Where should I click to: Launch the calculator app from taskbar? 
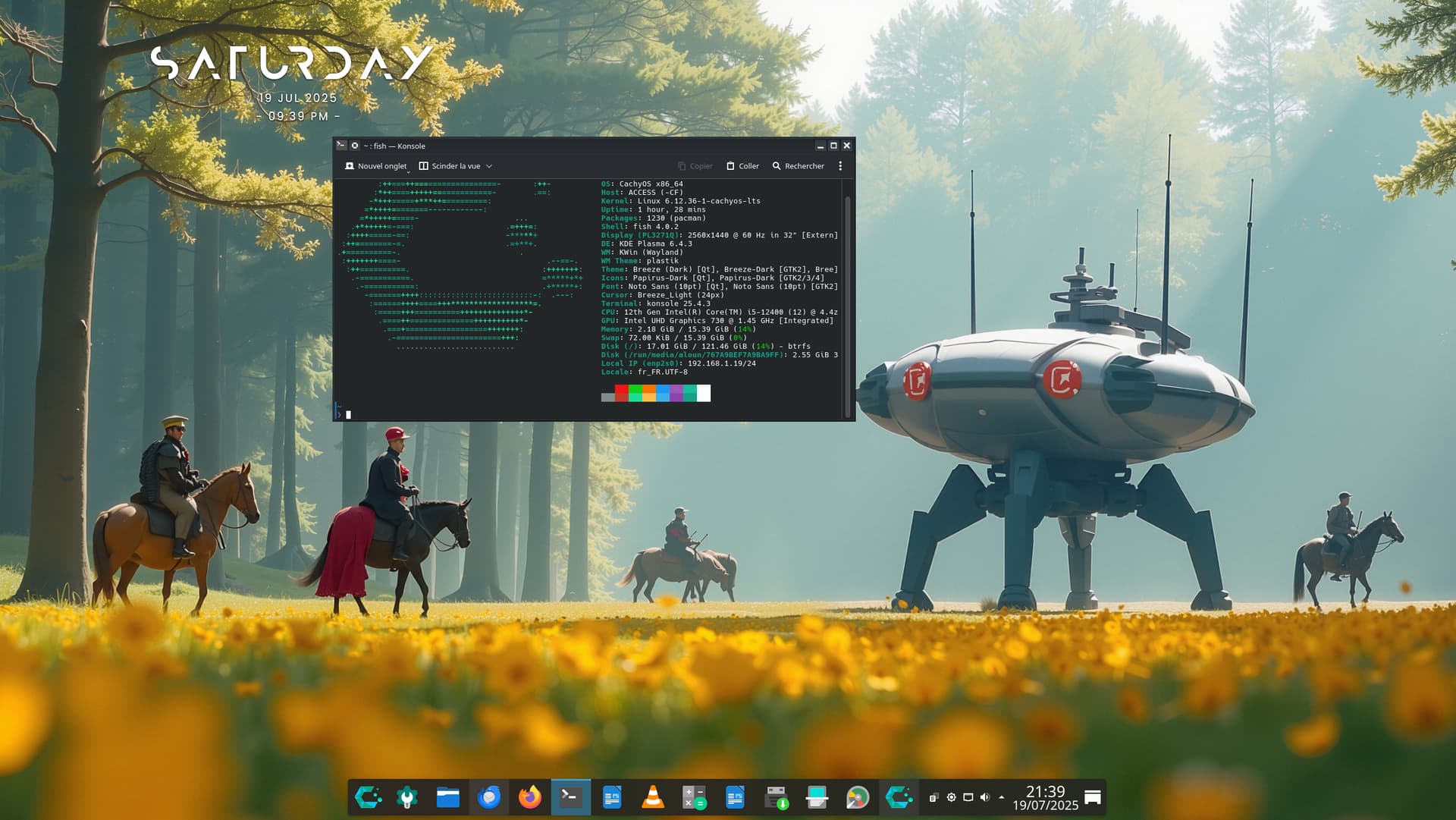point(693,797)
